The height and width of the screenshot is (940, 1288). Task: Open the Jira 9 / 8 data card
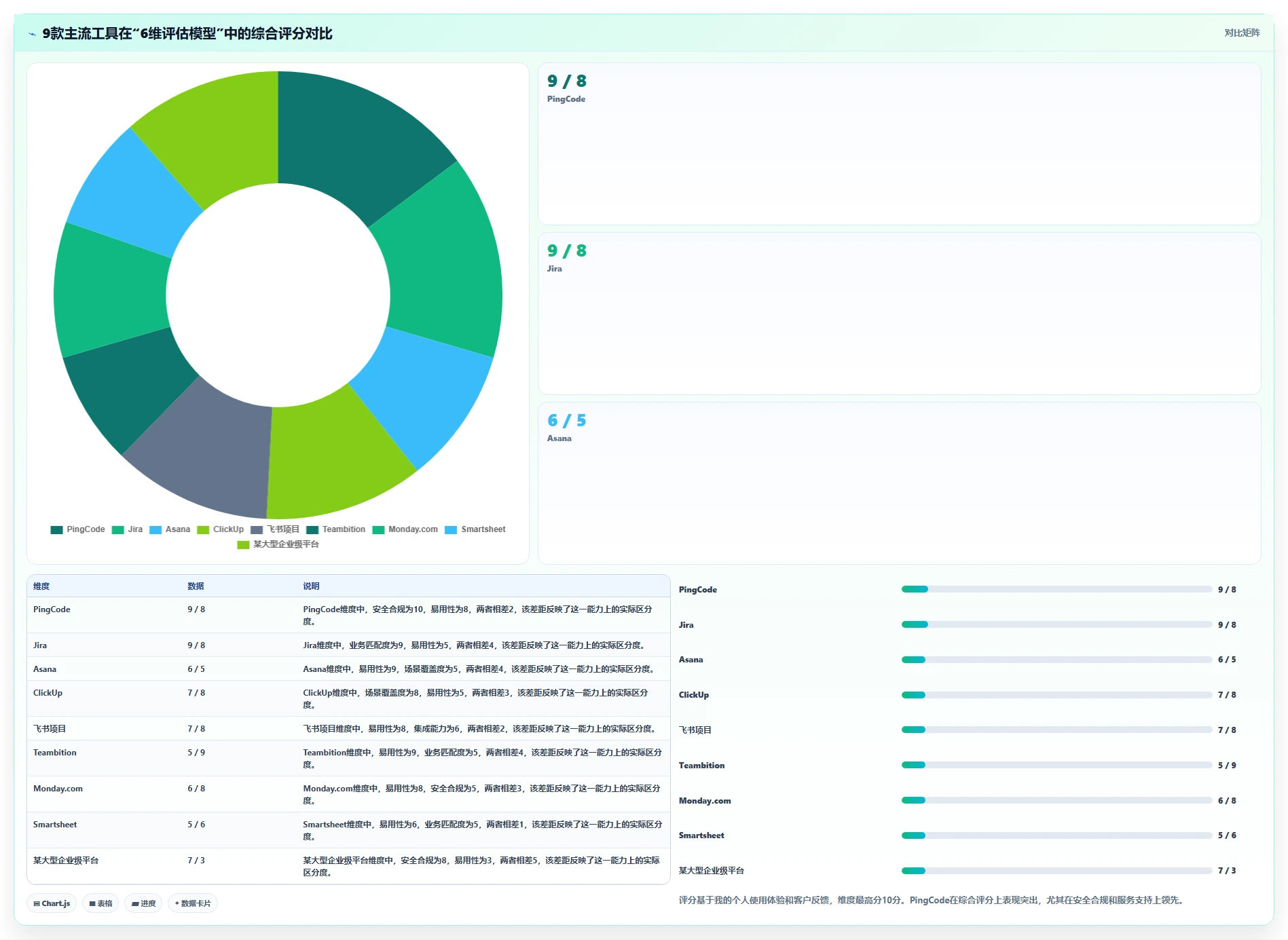pos(899,314)
